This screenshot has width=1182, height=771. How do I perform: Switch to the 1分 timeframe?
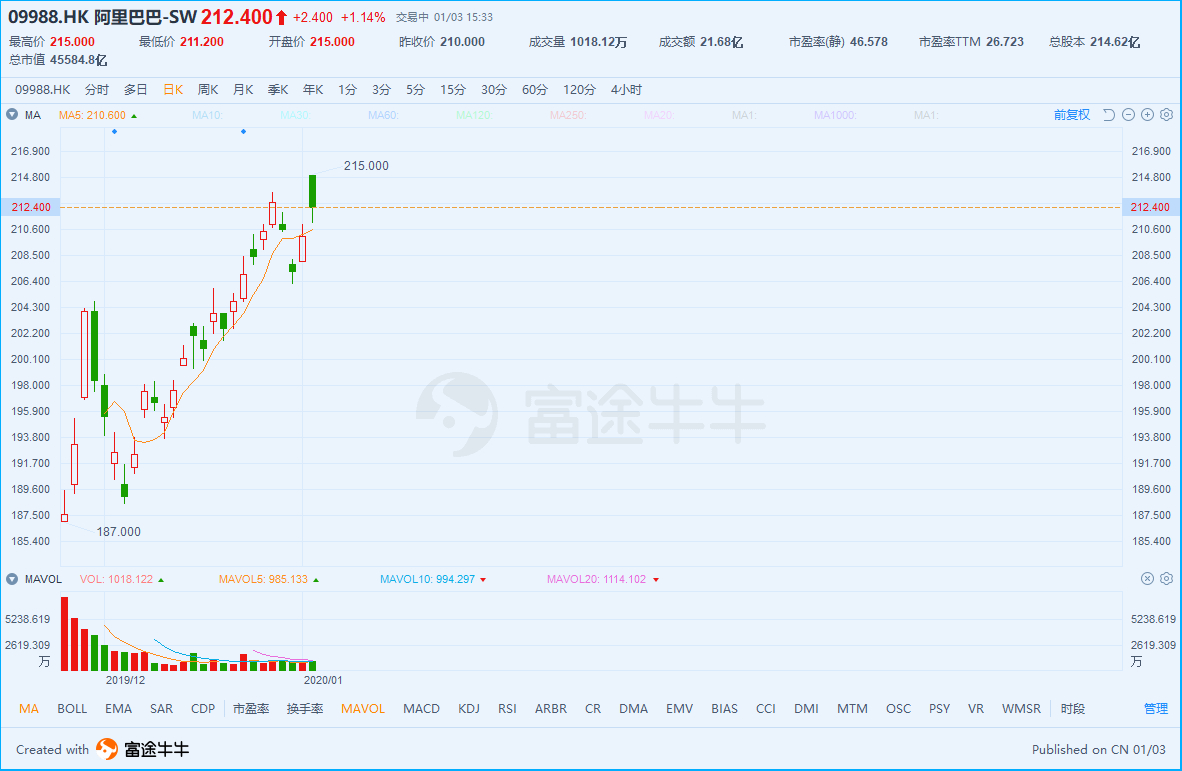point(347,90)
